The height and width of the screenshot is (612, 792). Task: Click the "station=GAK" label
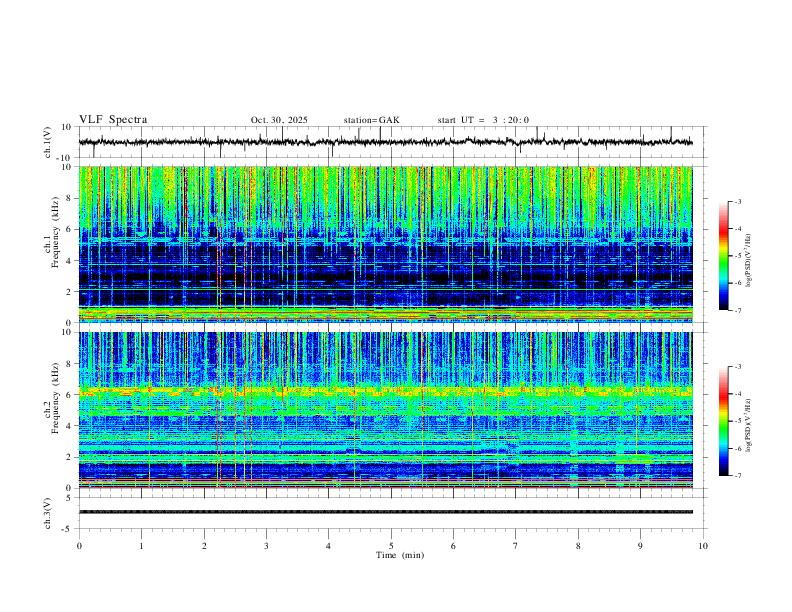371,120
